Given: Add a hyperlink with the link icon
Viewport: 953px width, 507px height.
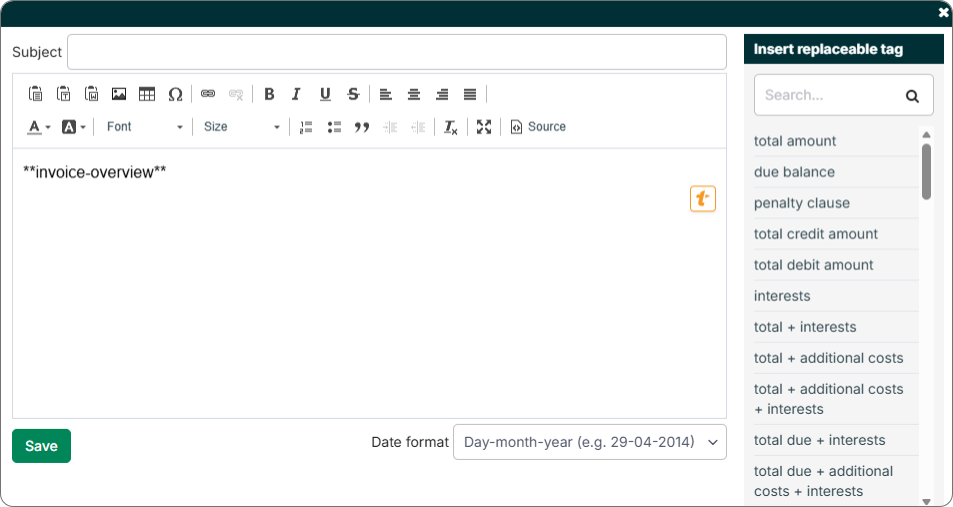Looking at the screenshot, I should pos(208,94).
